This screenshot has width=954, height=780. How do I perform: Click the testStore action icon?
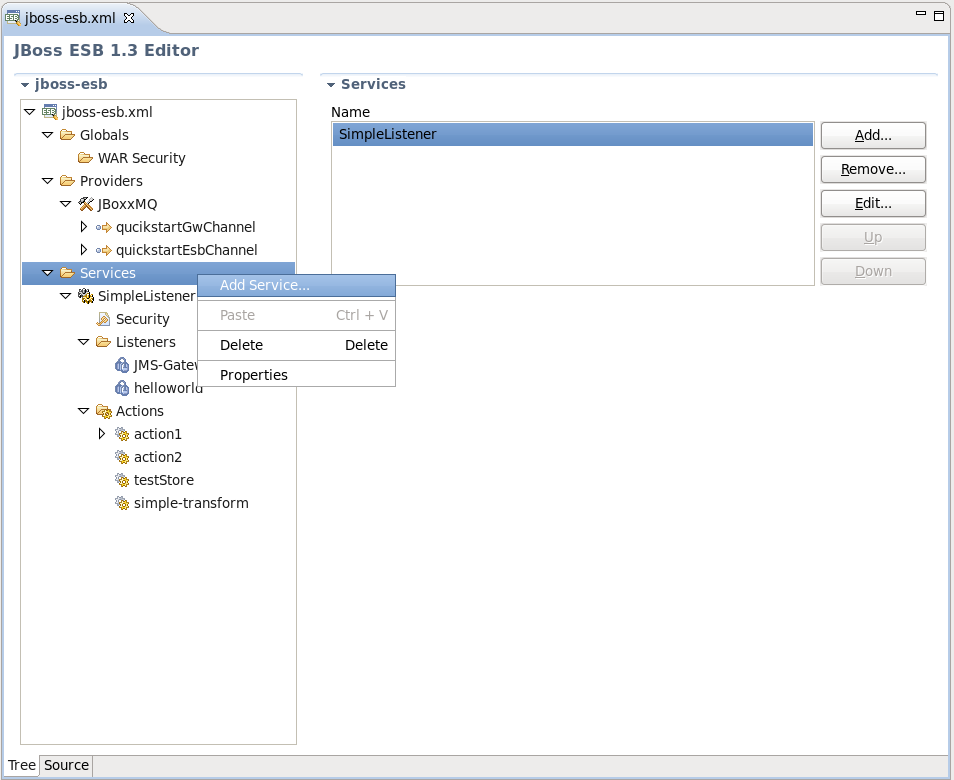[122, 480]
